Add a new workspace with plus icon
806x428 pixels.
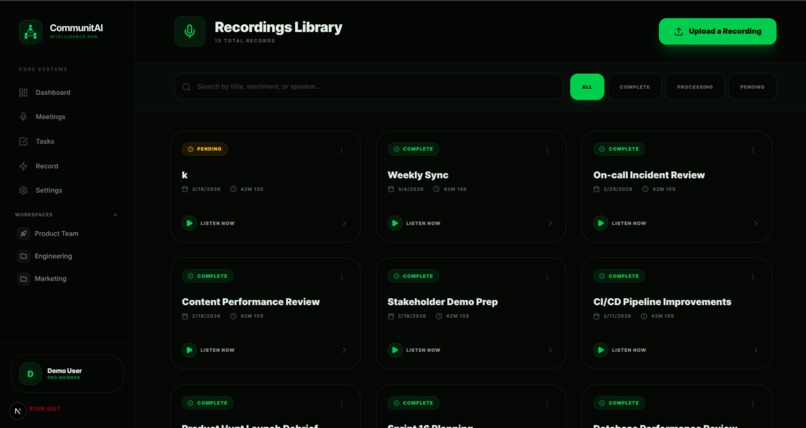point(115,215)
